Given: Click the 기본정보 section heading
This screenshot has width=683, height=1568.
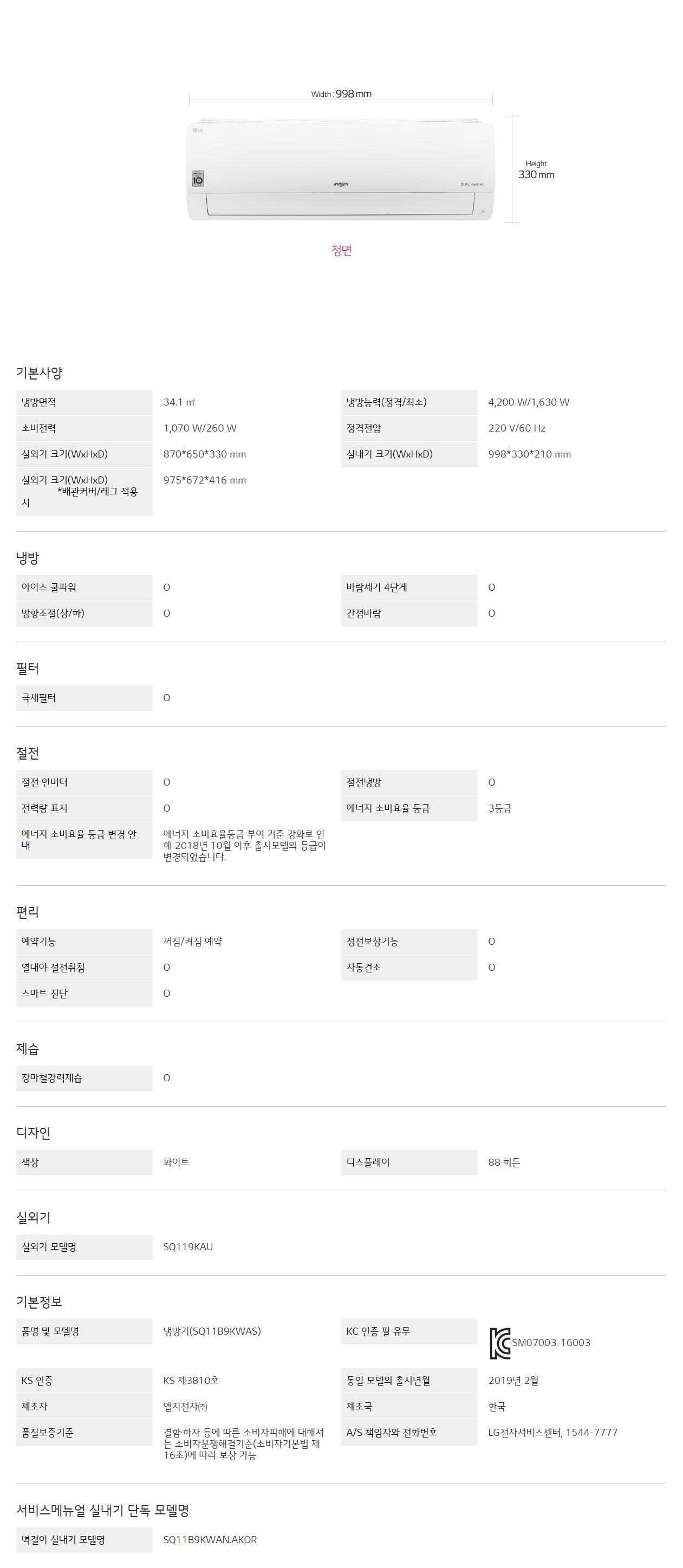Looking at the screenshot, I should click(x=40, y=1302).
